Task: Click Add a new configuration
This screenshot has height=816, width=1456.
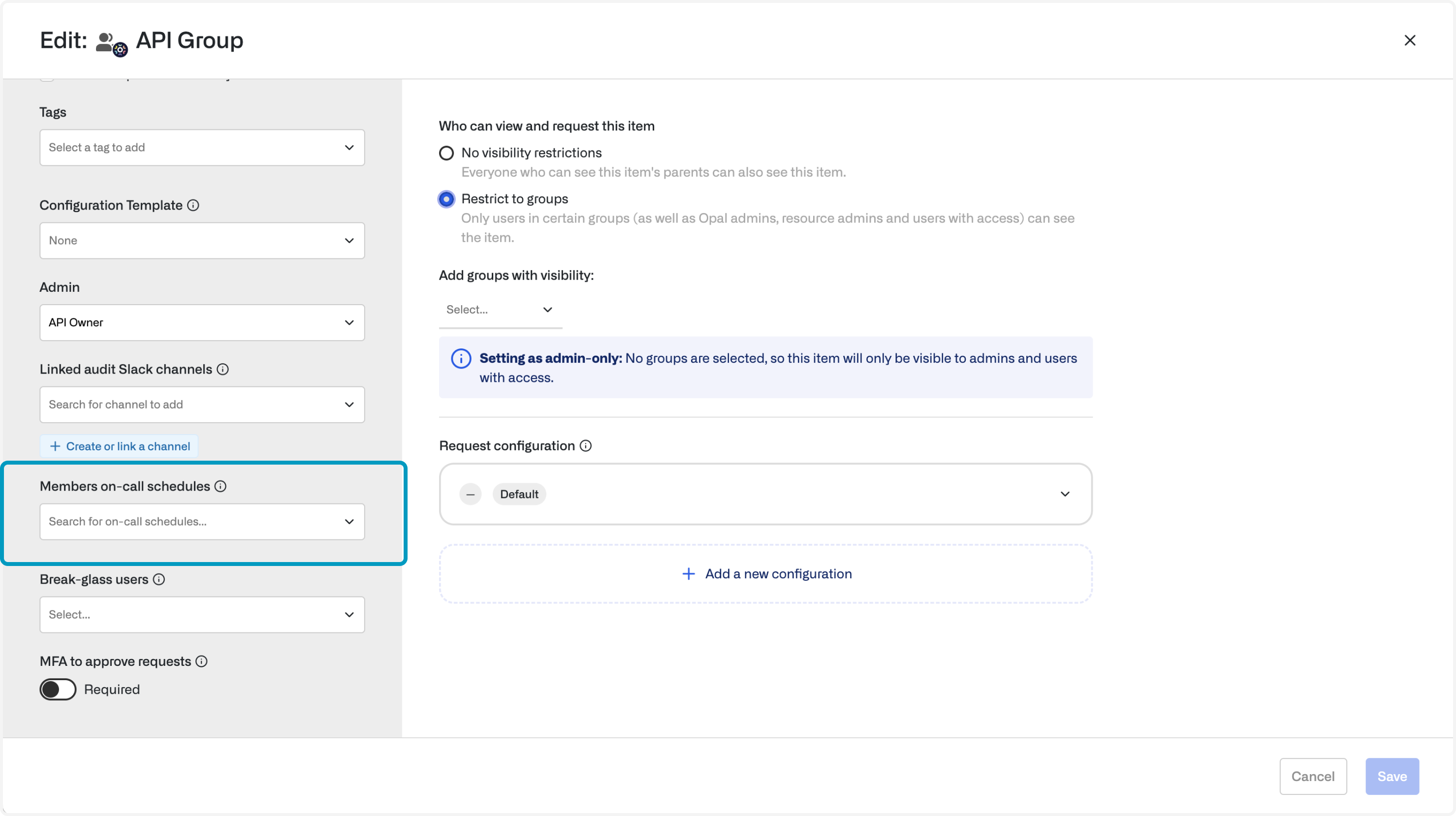Action: [x=766, y=574]
